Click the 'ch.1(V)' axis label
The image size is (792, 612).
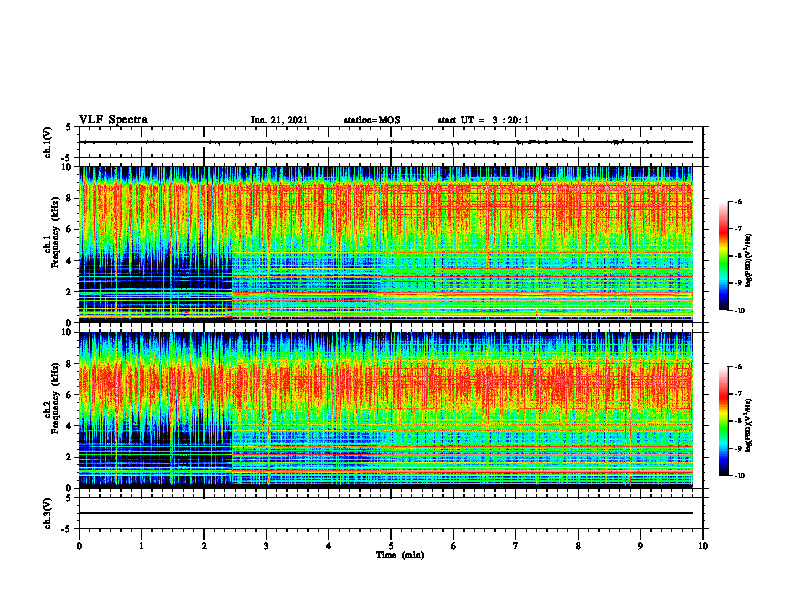(x=48, y=142)
